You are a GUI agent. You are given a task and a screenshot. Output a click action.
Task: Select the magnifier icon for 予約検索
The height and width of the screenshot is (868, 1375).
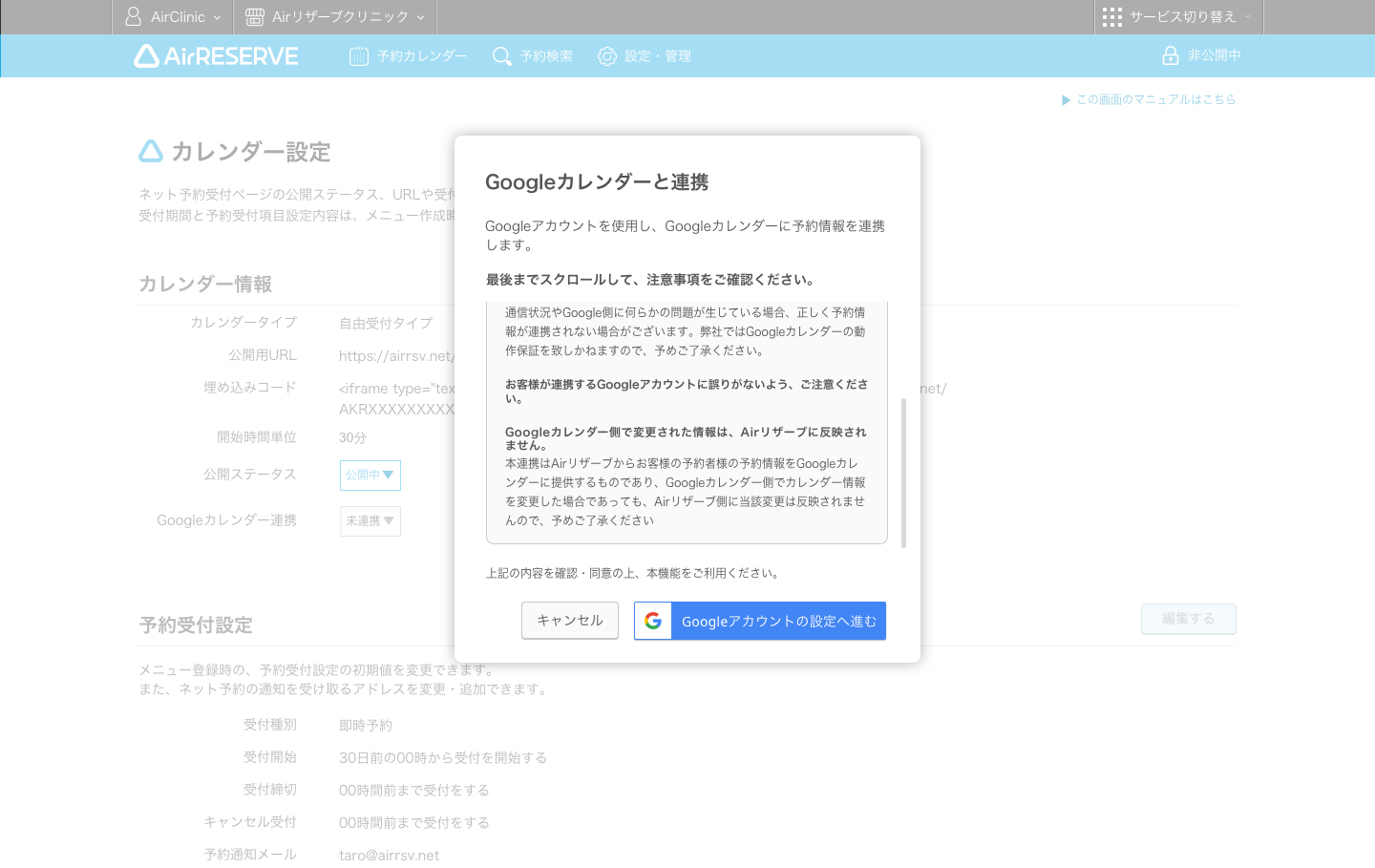(x=501, y=55)
